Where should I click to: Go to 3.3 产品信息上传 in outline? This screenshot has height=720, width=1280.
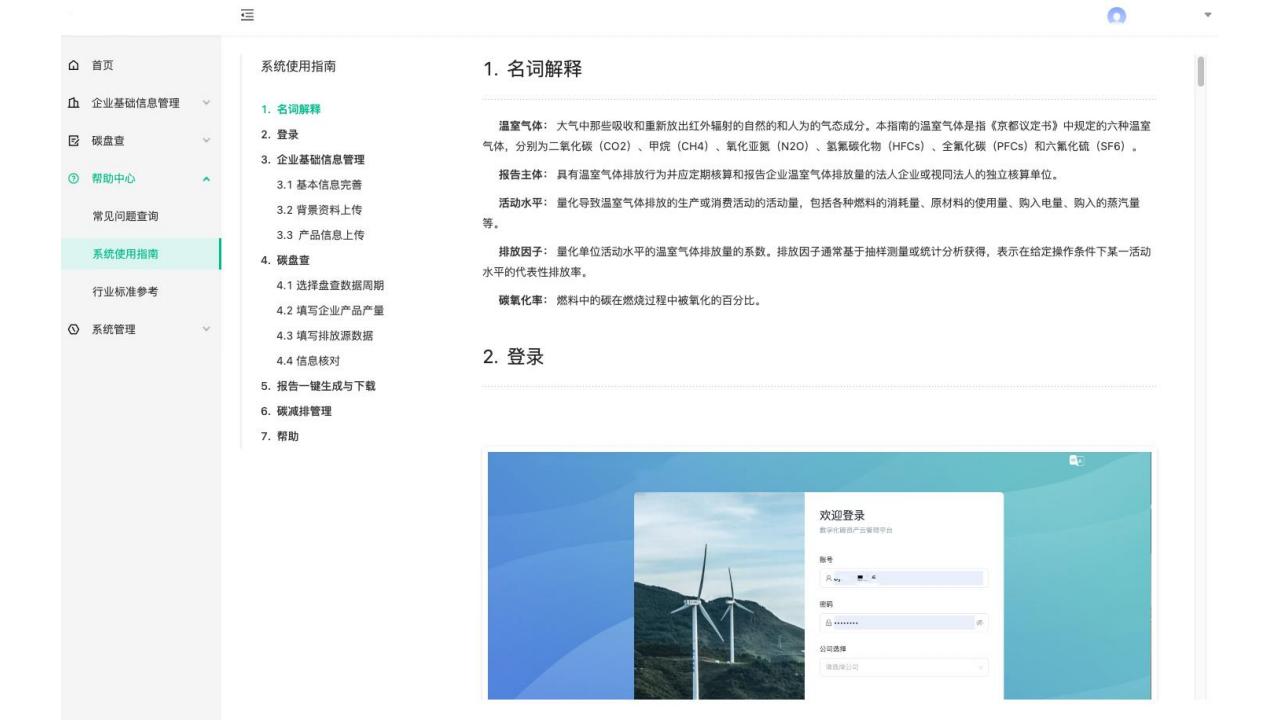(x=320, y=235)
